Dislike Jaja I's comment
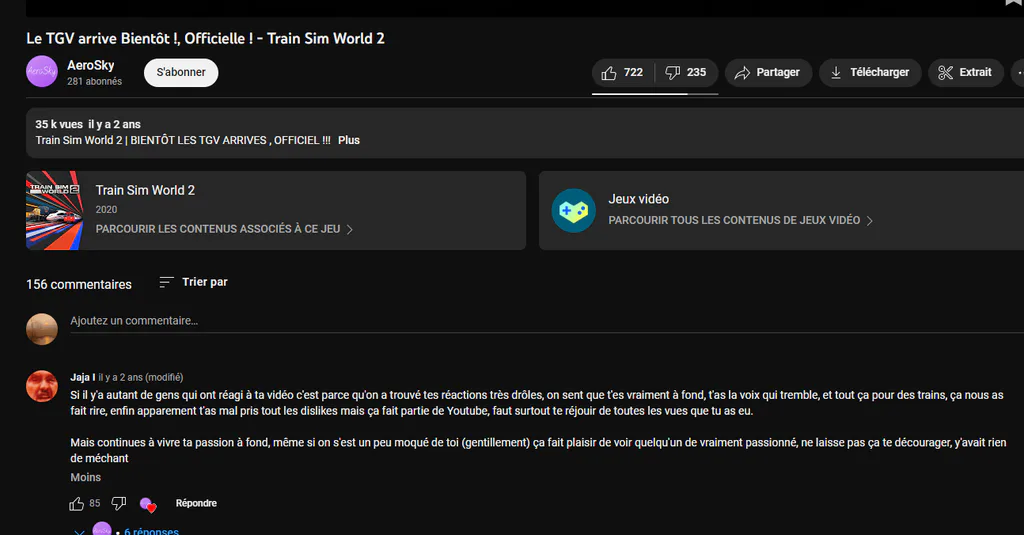This screenshot has height=535, width=1024. point(119,504)
